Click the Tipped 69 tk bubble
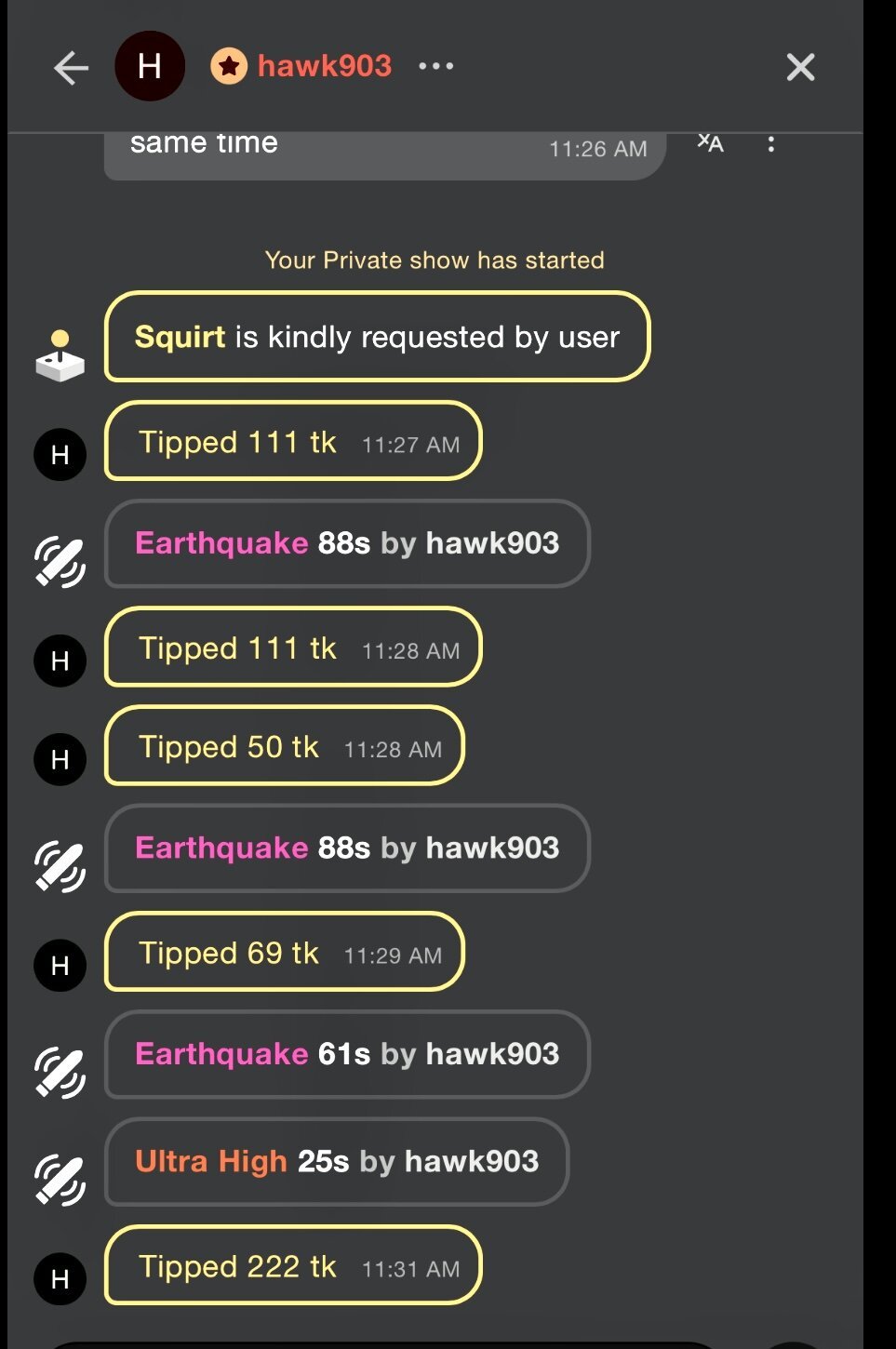 coord(284,953)
